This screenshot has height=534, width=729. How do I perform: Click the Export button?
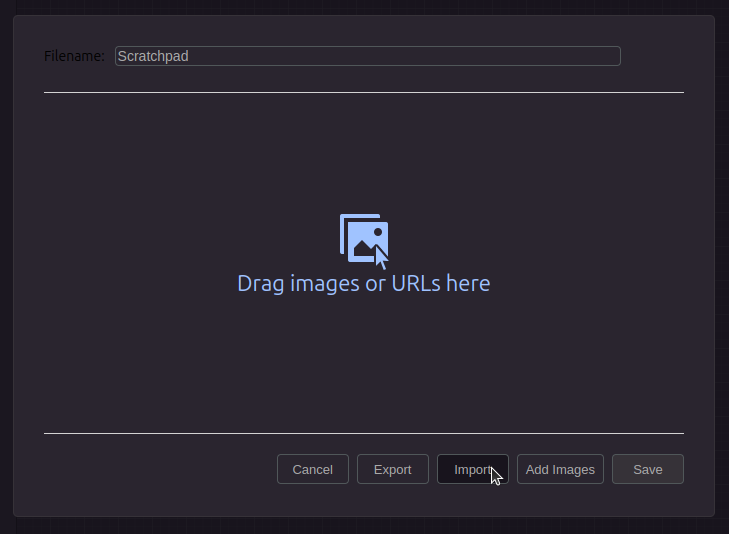point(392,469)
